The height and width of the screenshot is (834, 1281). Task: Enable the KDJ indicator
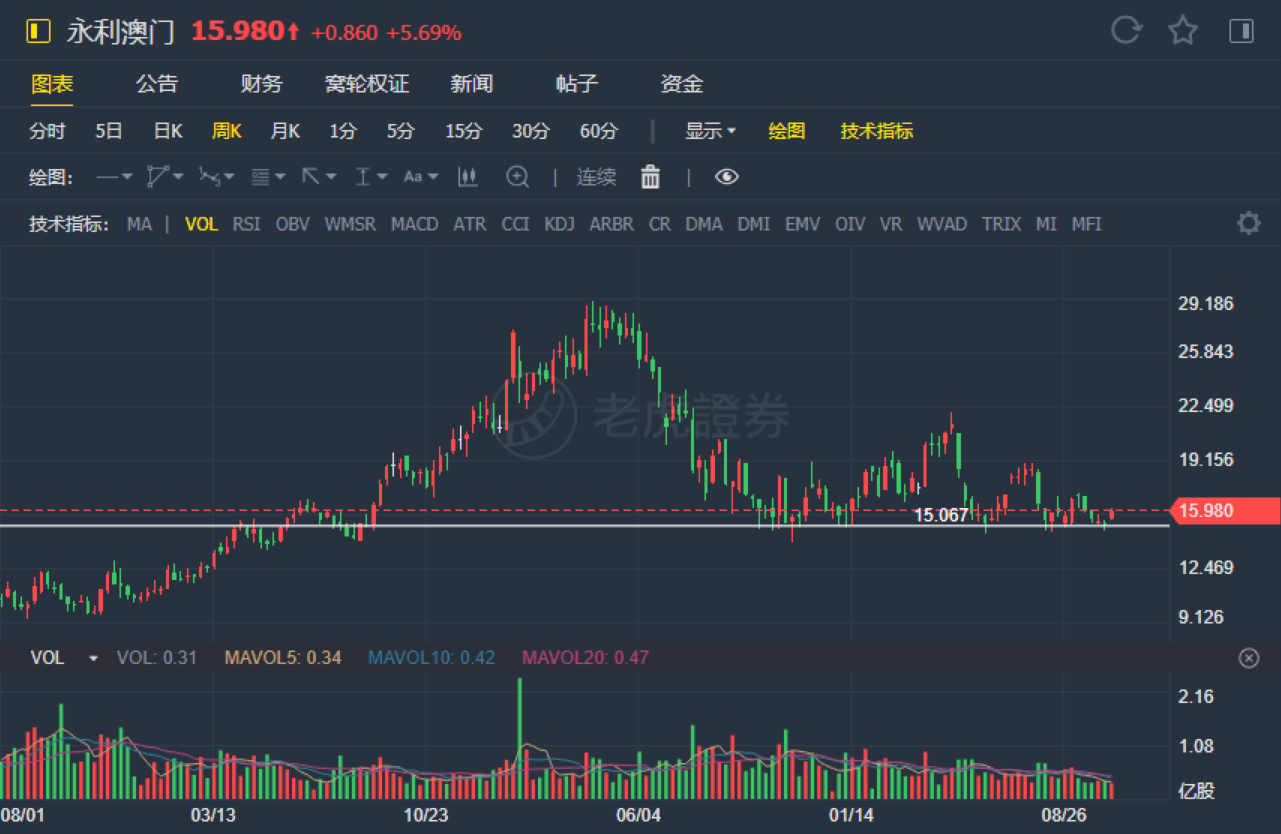[559, 224]
